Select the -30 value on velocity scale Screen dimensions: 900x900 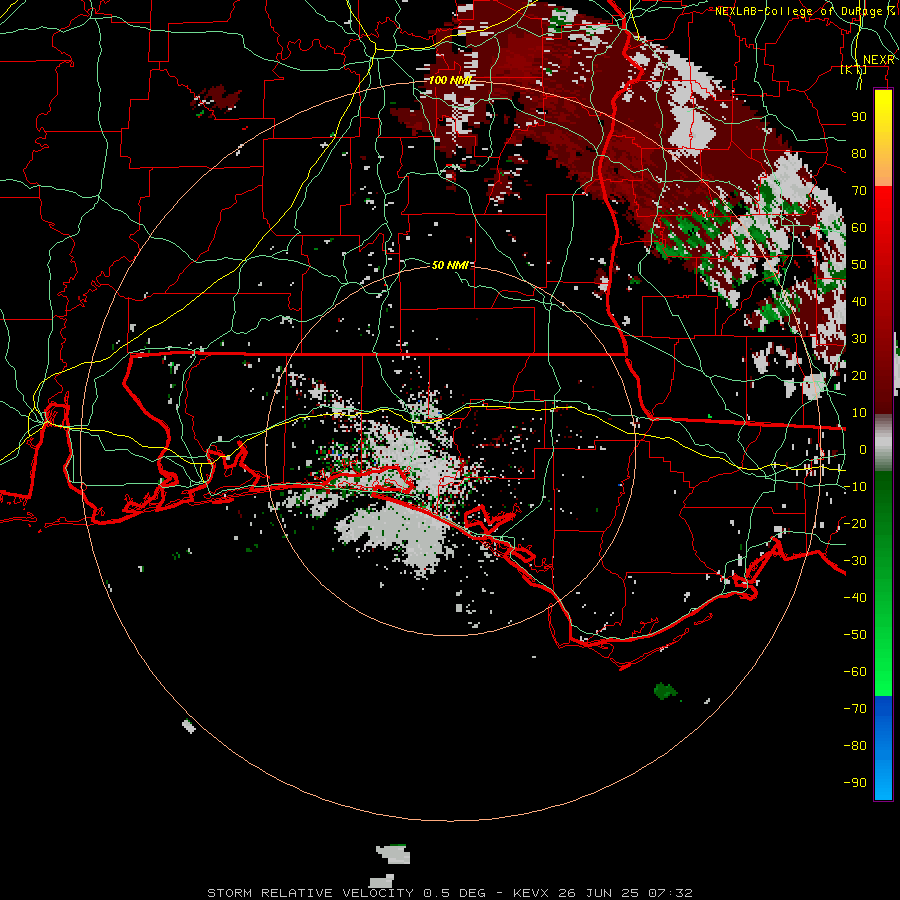(855, 561)
